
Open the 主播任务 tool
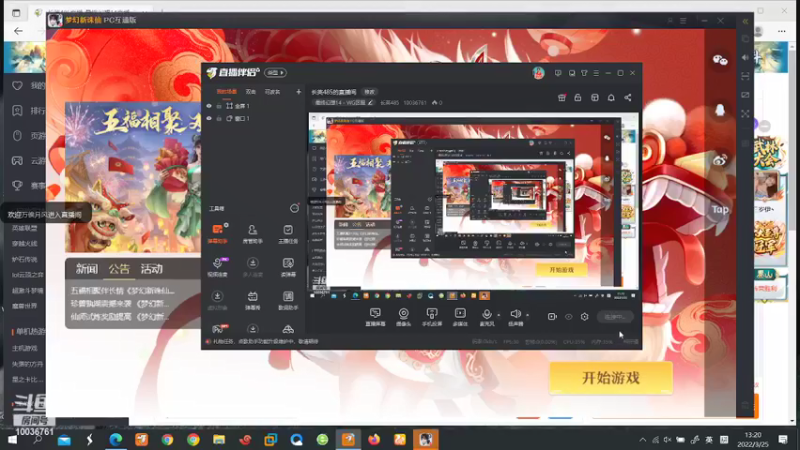[x=288, y=233]
